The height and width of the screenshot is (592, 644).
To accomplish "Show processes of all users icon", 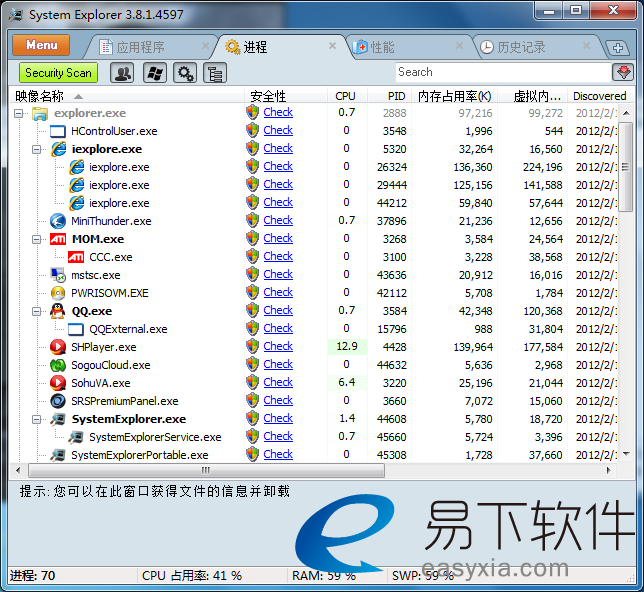I will (x=122, y=73).
